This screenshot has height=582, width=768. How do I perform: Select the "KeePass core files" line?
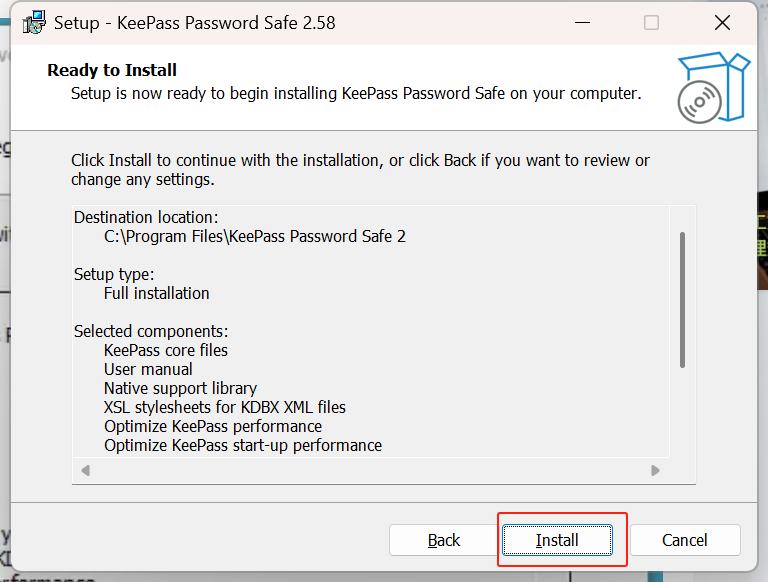coord(165,351)
